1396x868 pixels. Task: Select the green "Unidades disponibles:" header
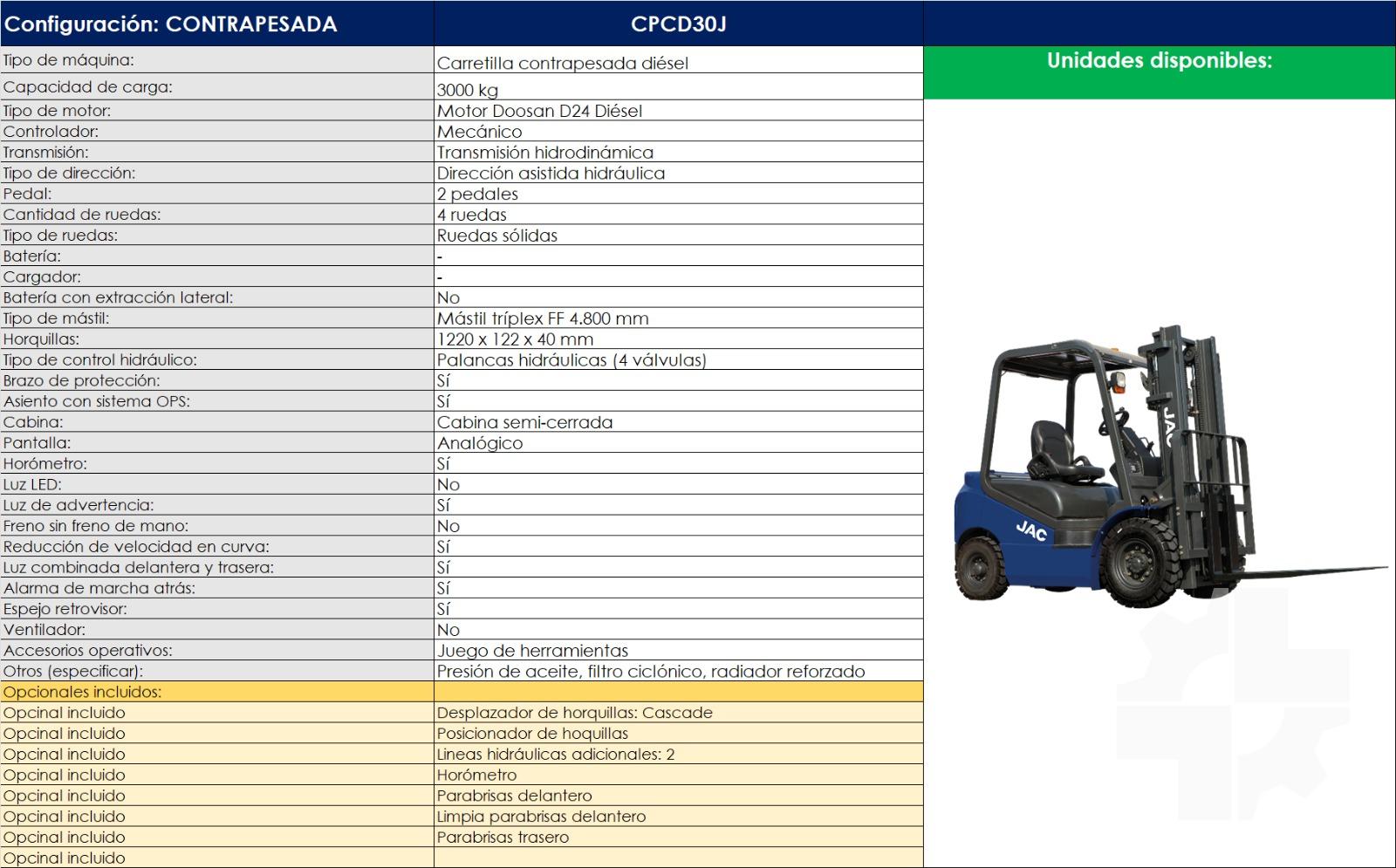[1159, 61]
